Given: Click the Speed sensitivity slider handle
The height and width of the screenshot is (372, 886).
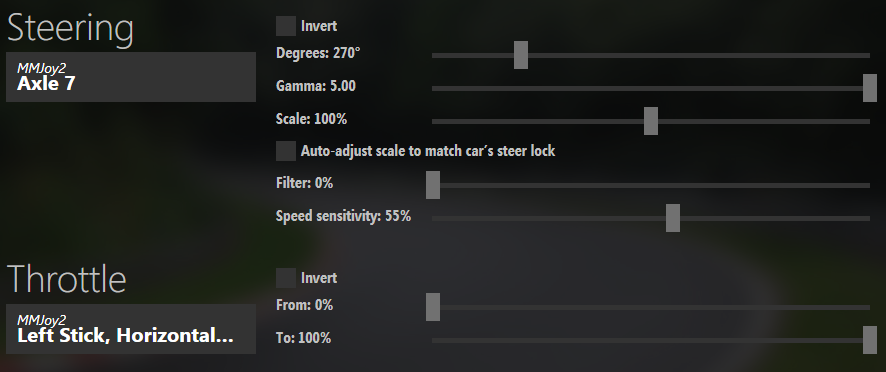Looking at the screenshot, I should click(673, 218).
